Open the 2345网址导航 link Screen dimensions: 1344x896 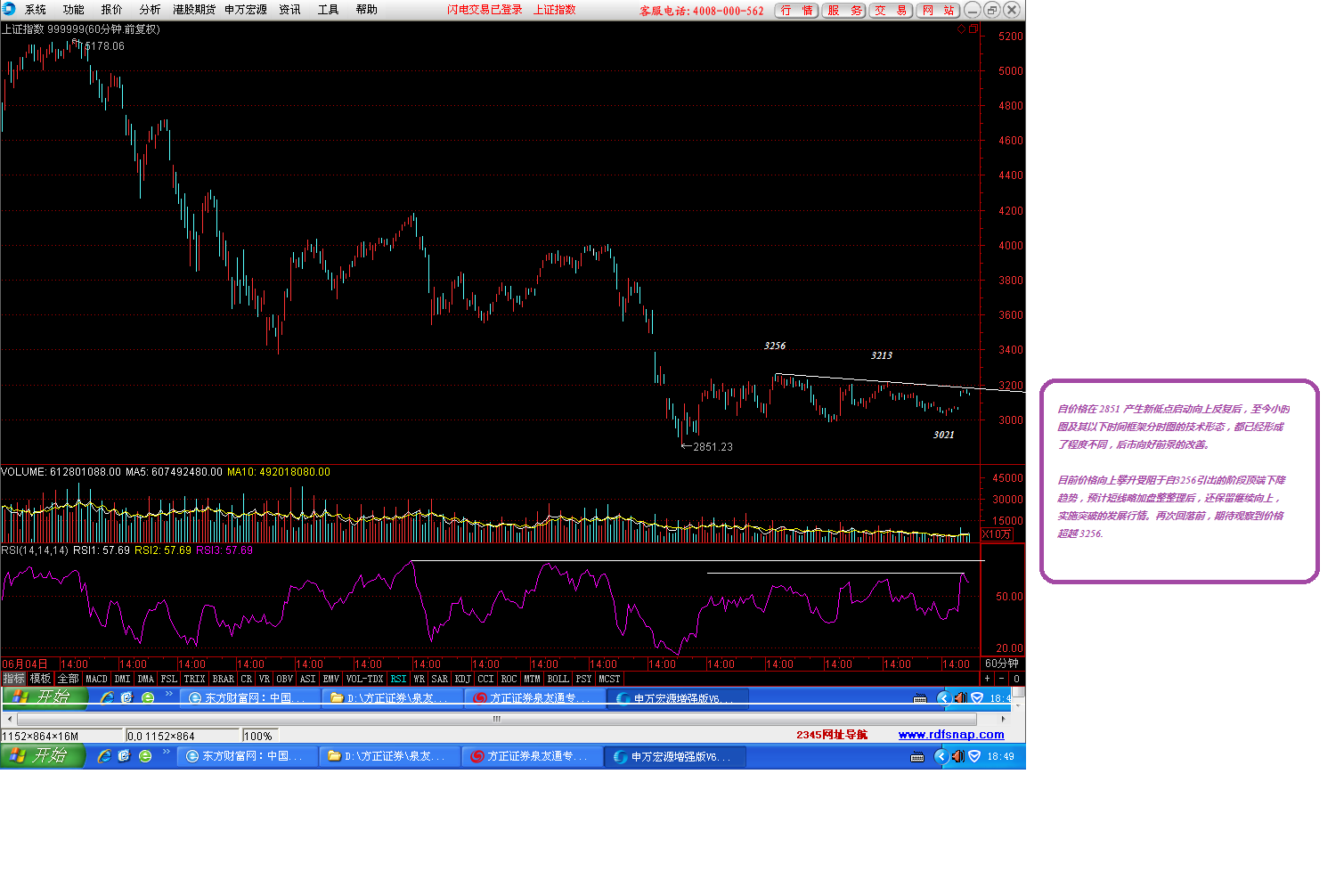(x=832, y=735)
